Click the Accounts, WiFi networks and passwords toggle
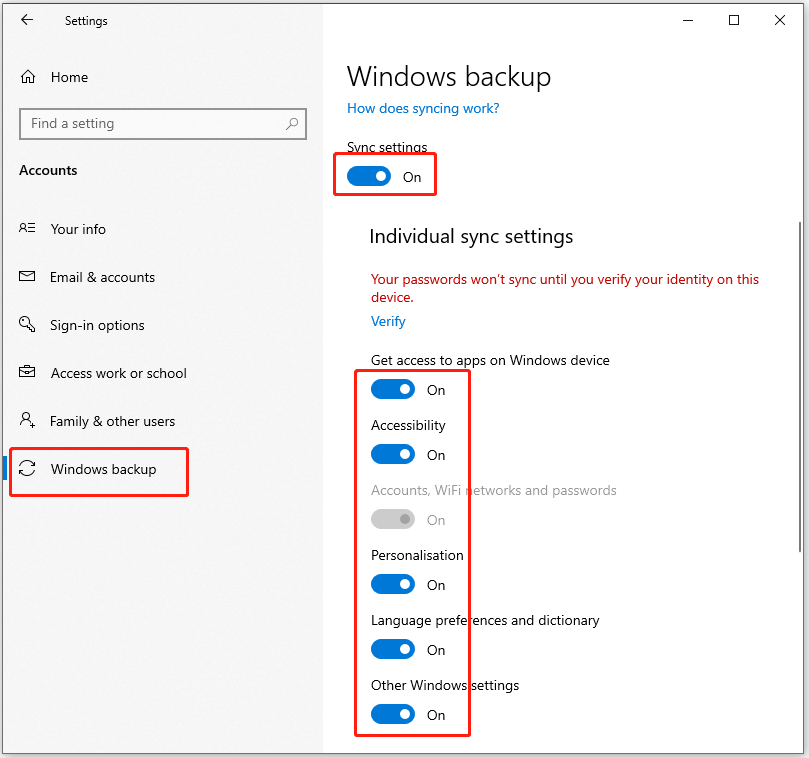The width and height of the screenshot is (809, 758). click(x=393, y=520)
